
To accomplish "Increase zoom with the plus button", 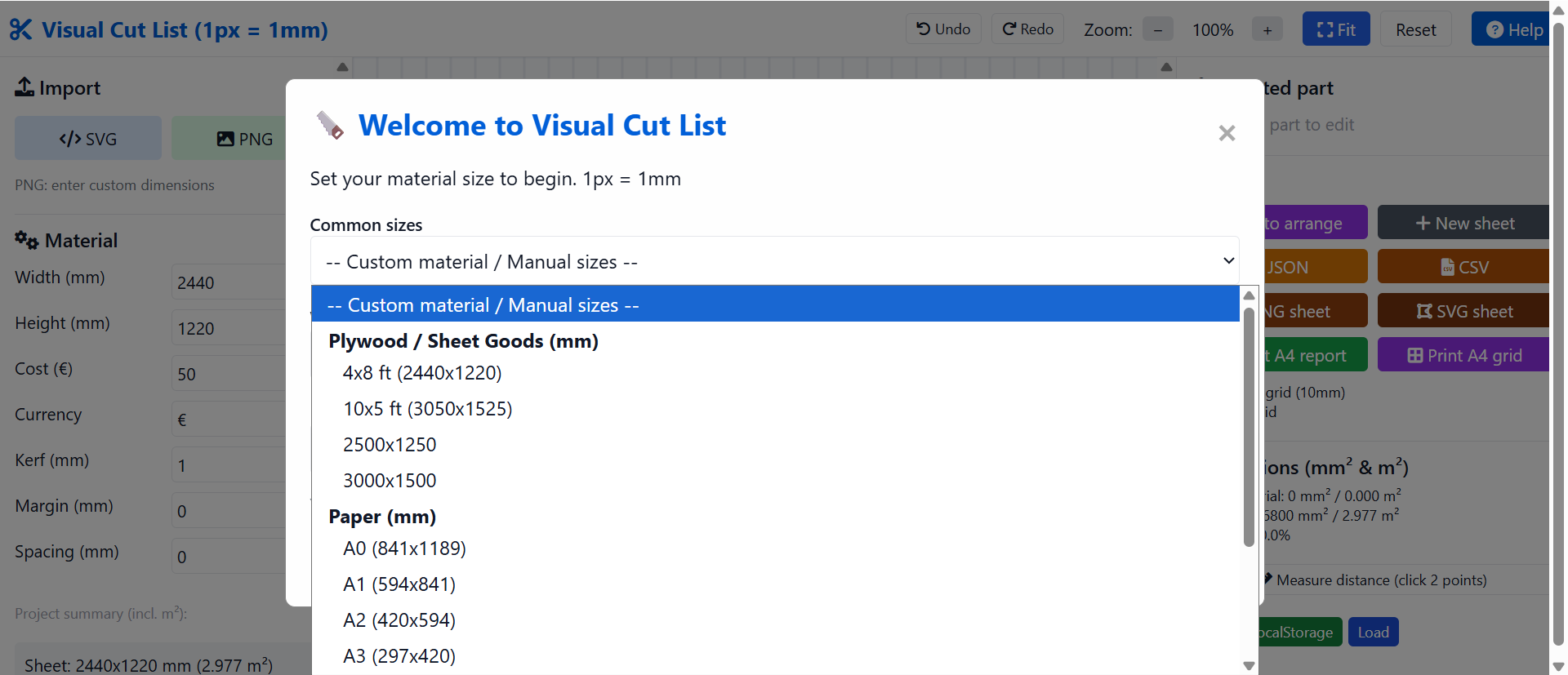I will pyautogui.click(x=1267, y=30).
